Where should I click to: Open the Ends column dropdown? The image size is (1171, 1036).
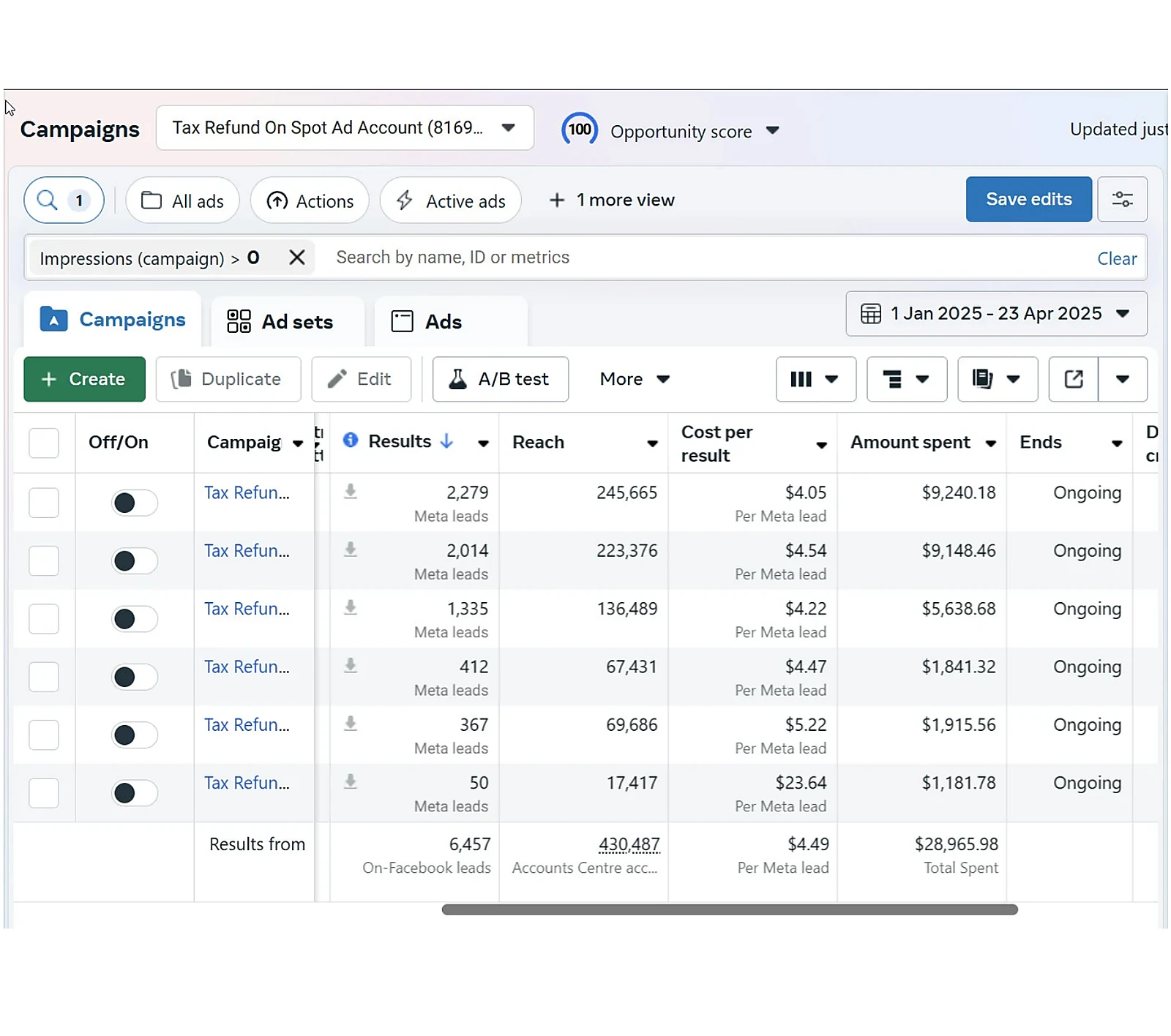click(1117, 443)
